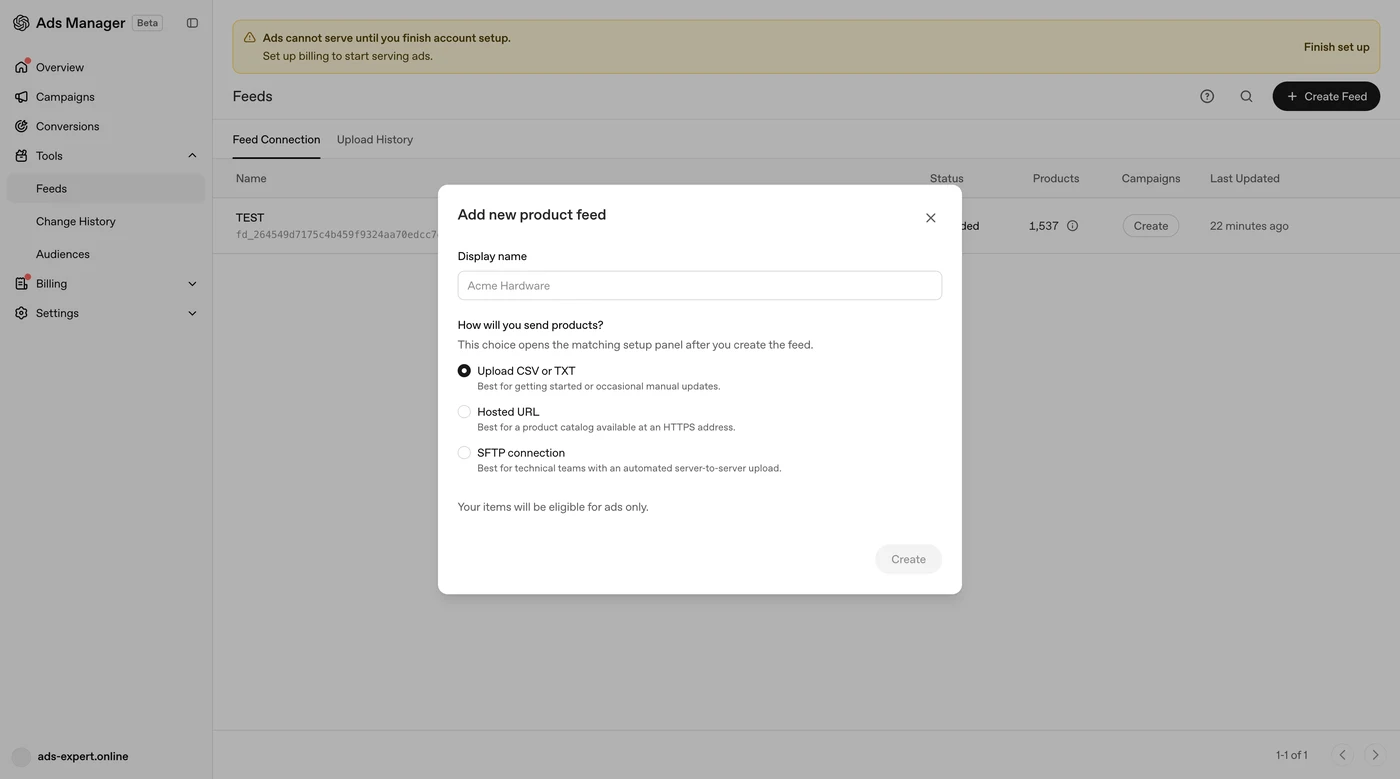Click the Beta badge next to Ads Manager
The height and width of the screenshot is (779, 1400).
click(x=147, y=23)
